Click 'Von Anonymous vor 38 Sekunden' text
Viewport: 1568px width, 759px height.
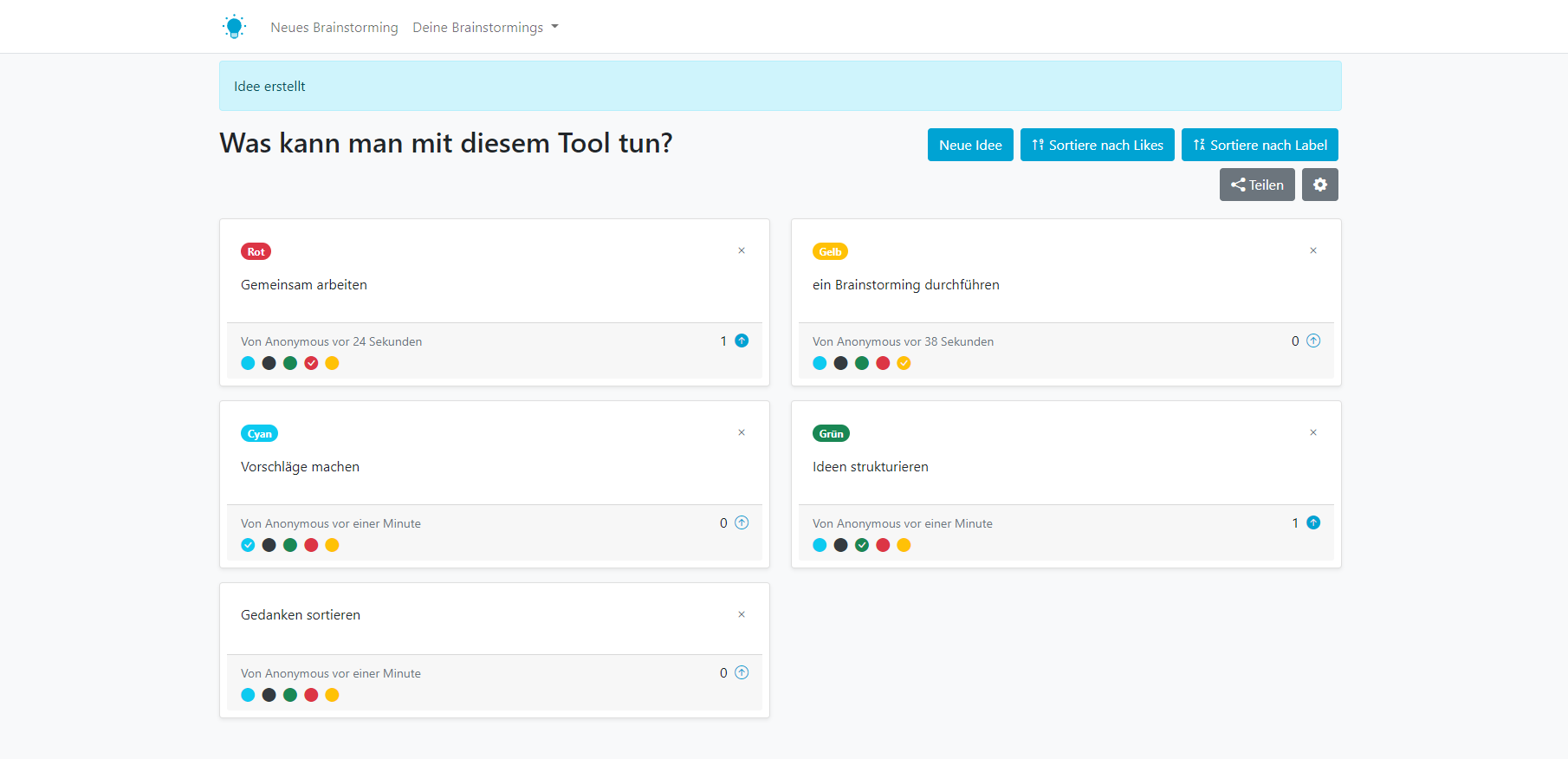click(x=904, y=341)
